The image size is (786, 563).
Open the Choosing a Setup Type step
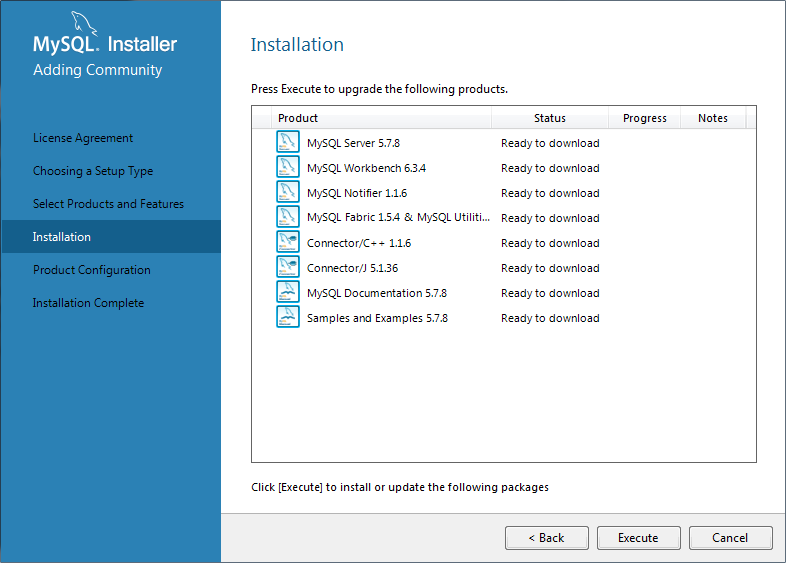(93, 171)
